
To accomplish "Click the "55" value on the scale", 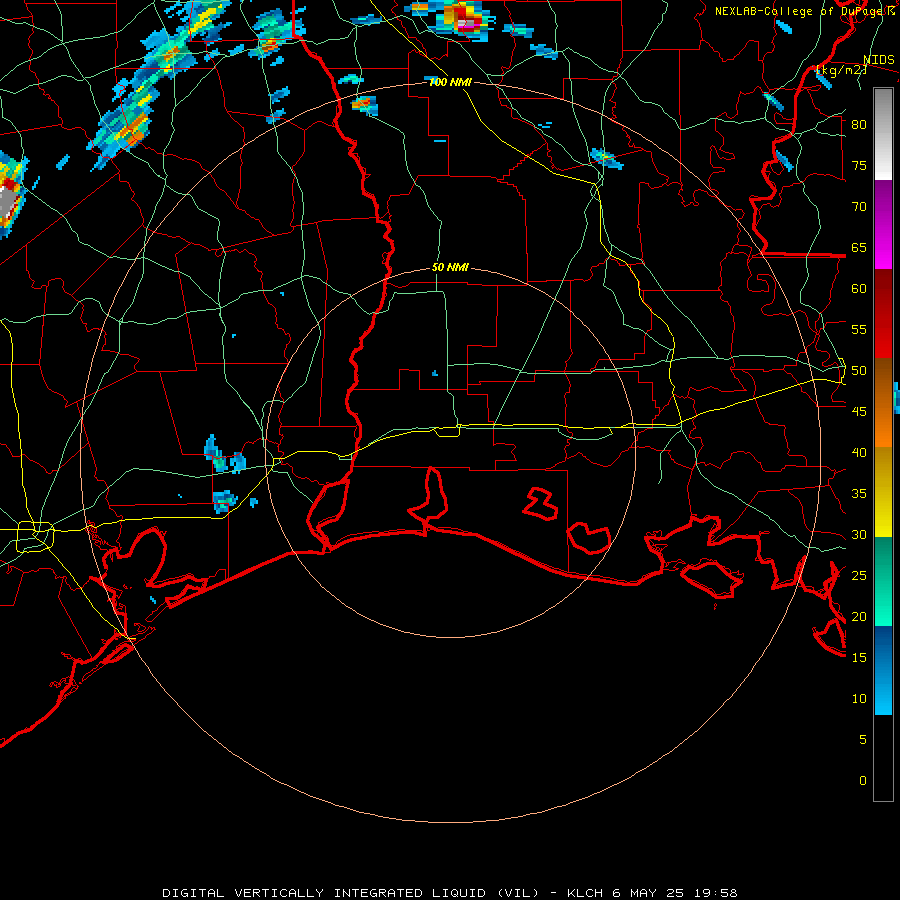I will 859,329.
